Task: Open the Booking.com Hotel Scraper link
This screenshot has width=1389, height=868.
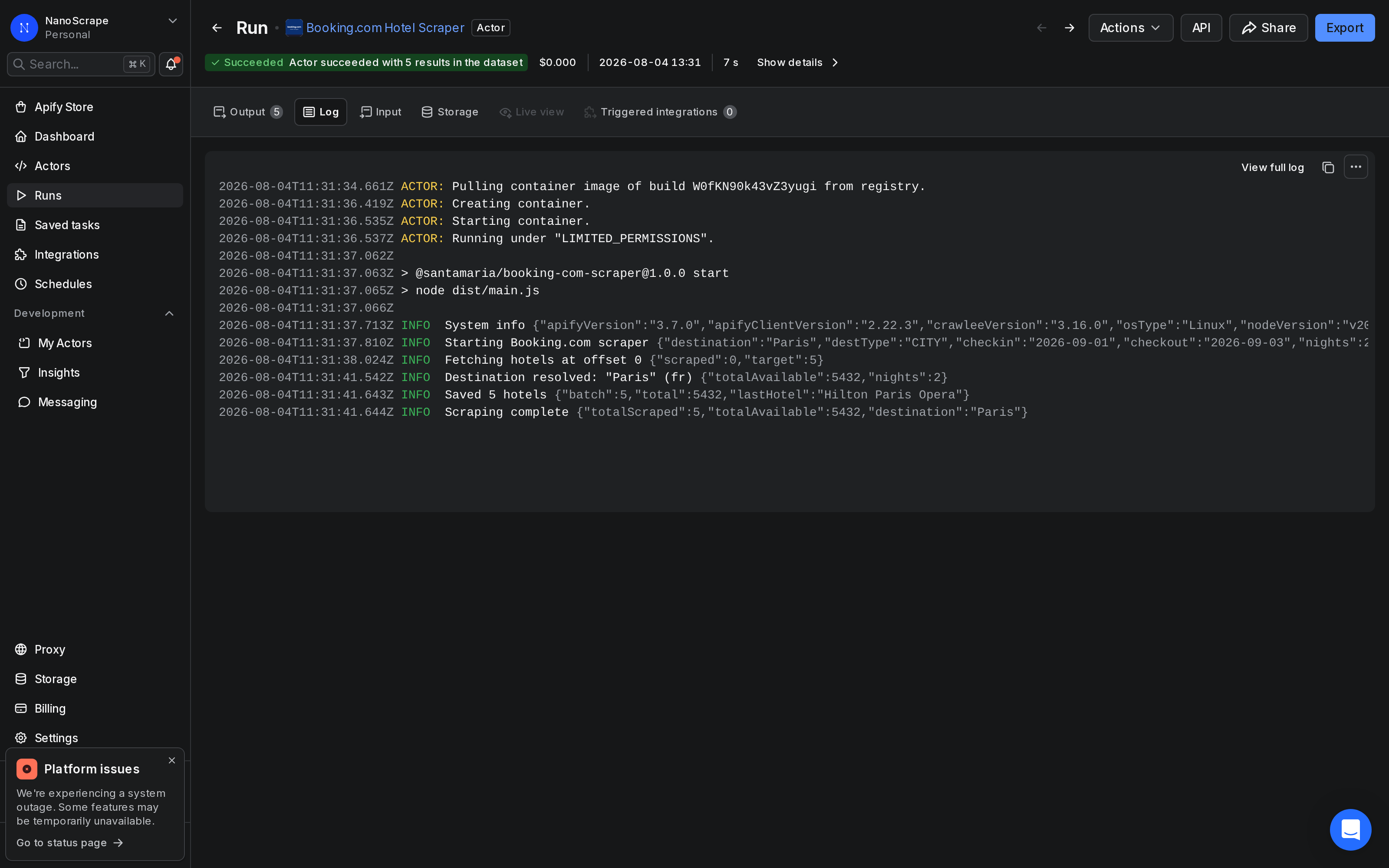Action: (385, 27)
